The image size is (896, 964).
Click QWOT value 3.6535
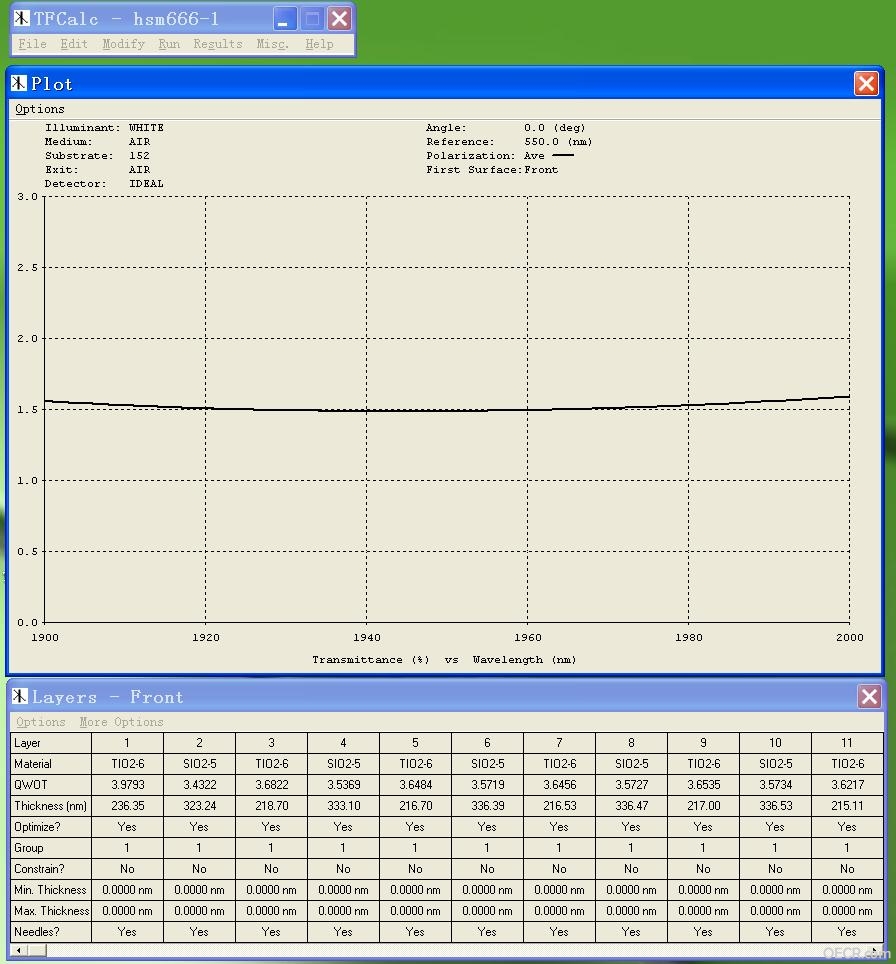pyautogui.click(x=703, y=784)
